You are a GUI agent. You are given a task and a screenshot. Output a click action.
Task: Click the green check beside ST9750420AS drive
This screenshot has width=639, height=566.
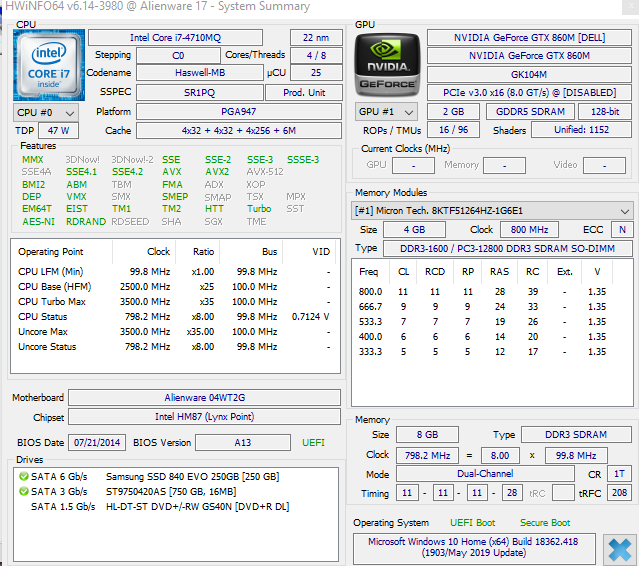pyautogui.click(x=22, y=491)
